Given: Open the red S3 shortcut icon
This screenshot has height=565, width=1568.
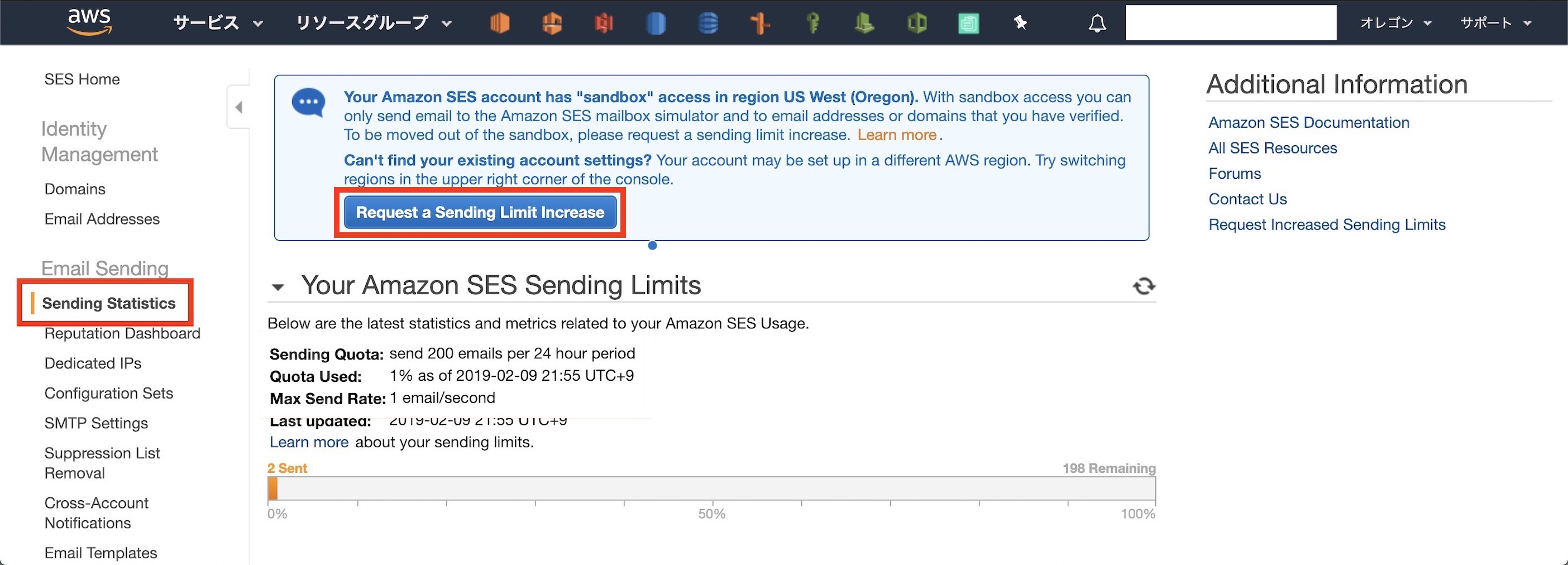Looking at the screenshot, I should tap(603, 23).
